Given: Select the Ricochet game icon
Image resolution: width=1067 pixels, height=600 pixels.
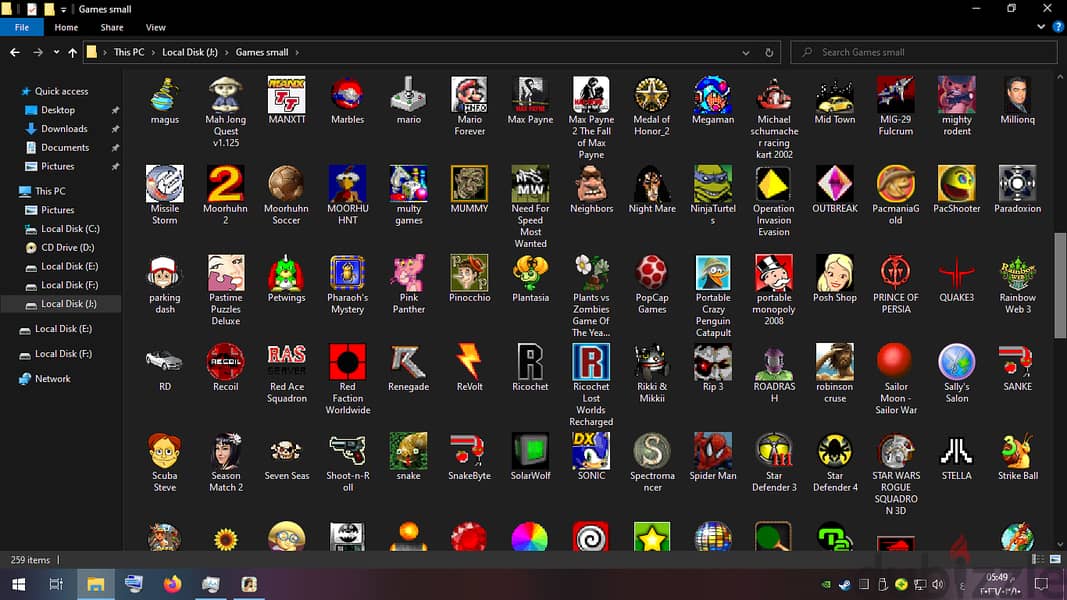Looking at the screenshot, I should click(x=530, y=362).
